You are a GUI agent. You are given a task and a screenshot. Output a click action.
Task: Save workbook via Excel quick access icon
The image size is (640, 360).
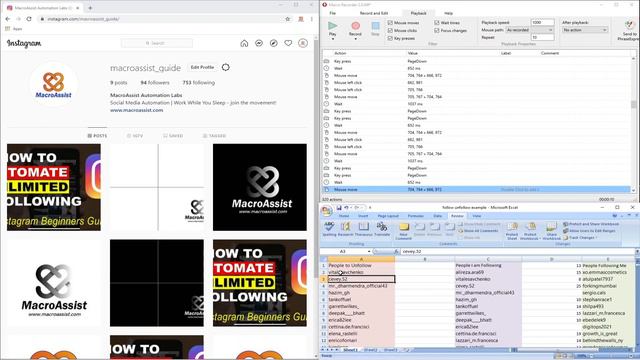pos(339,208)
